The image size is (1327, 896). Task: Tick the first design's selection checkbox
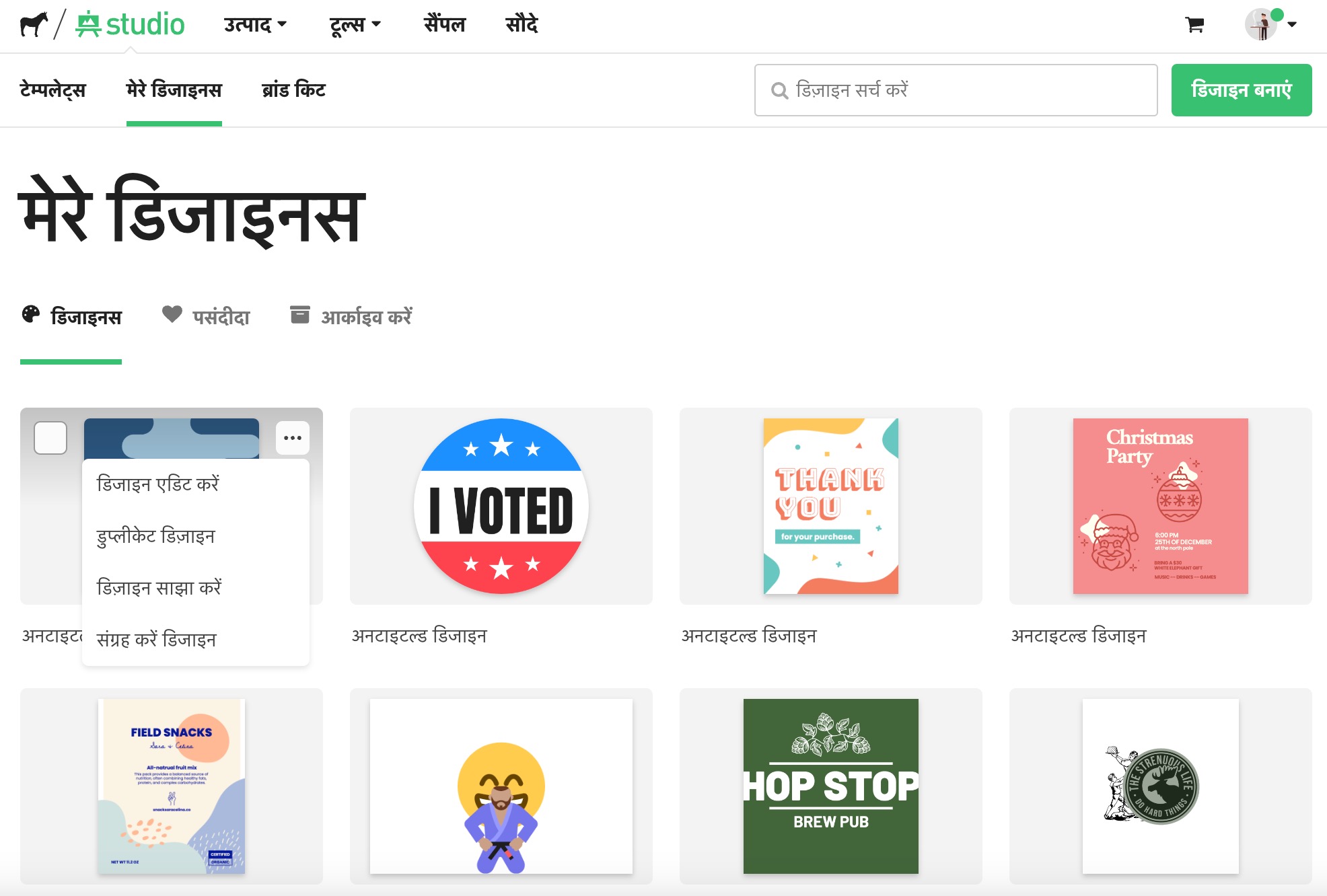pyautogui.click(x=50, y=438)
